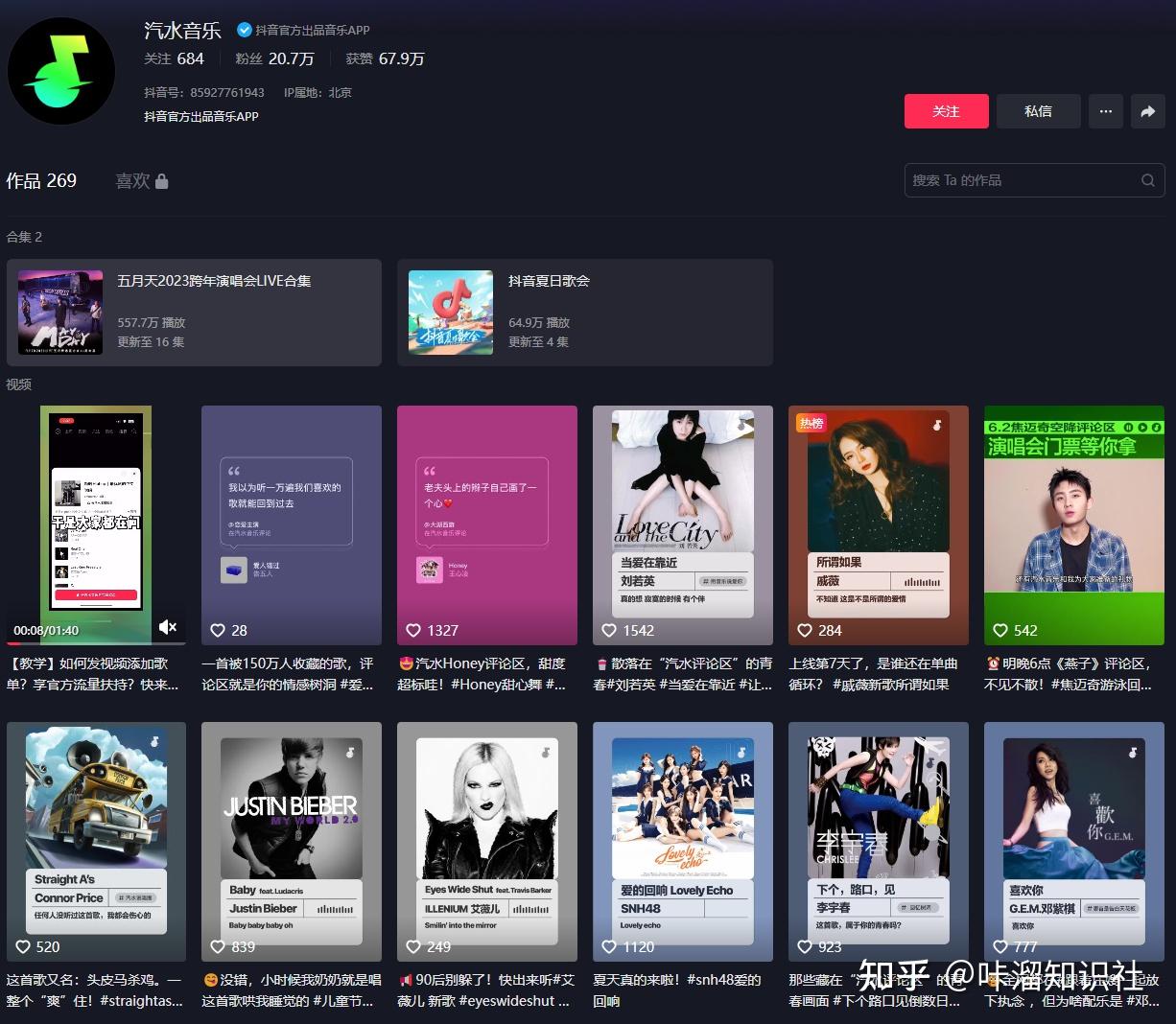Viewport: 1176px width, 1024px height.
Task: Click the 抖音夏日歌会 cover thumbnail
Action: pos(451,313)
